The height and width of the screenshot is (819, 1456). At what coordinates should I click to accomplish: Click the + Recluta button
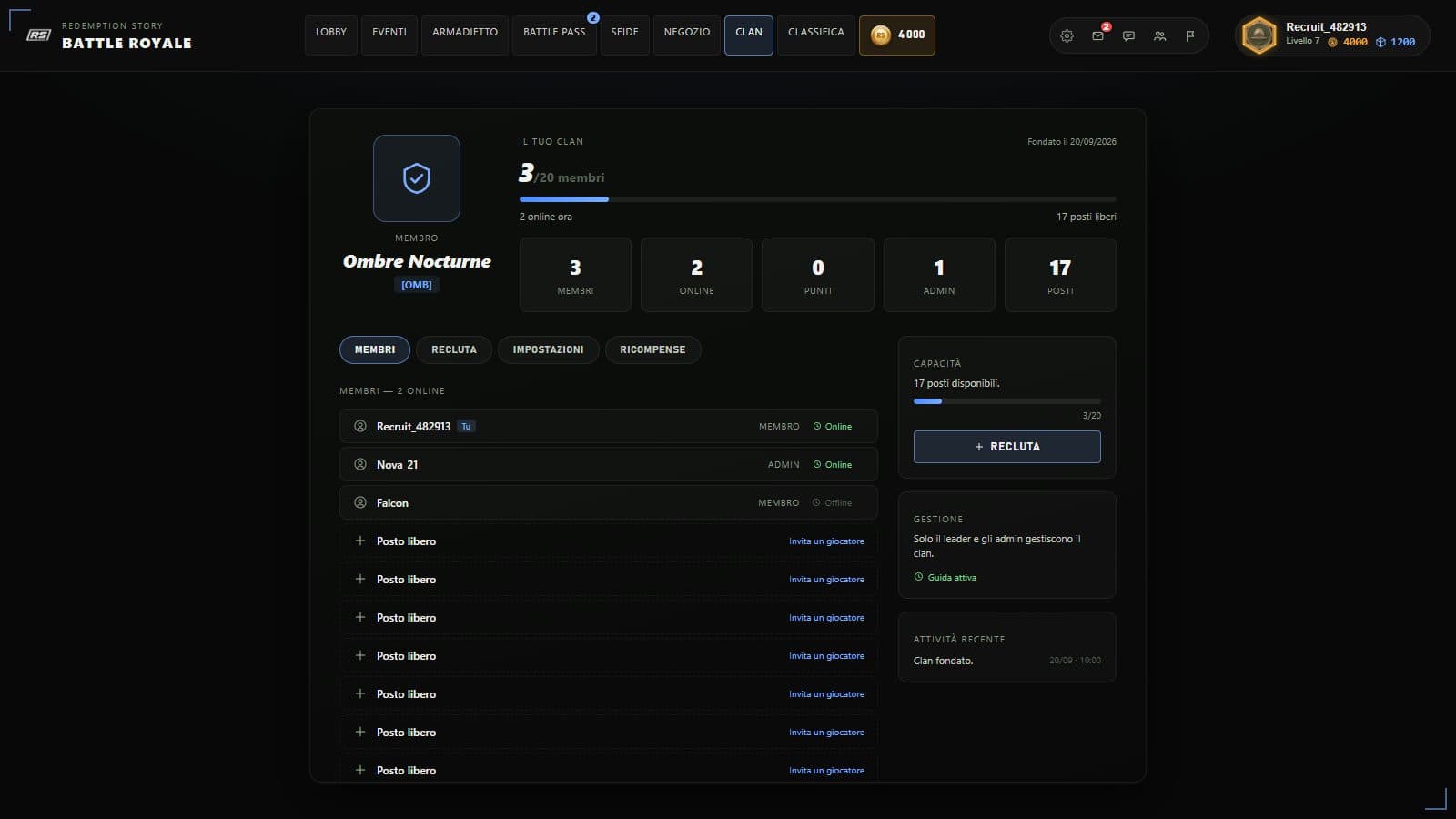point(1007,447)
